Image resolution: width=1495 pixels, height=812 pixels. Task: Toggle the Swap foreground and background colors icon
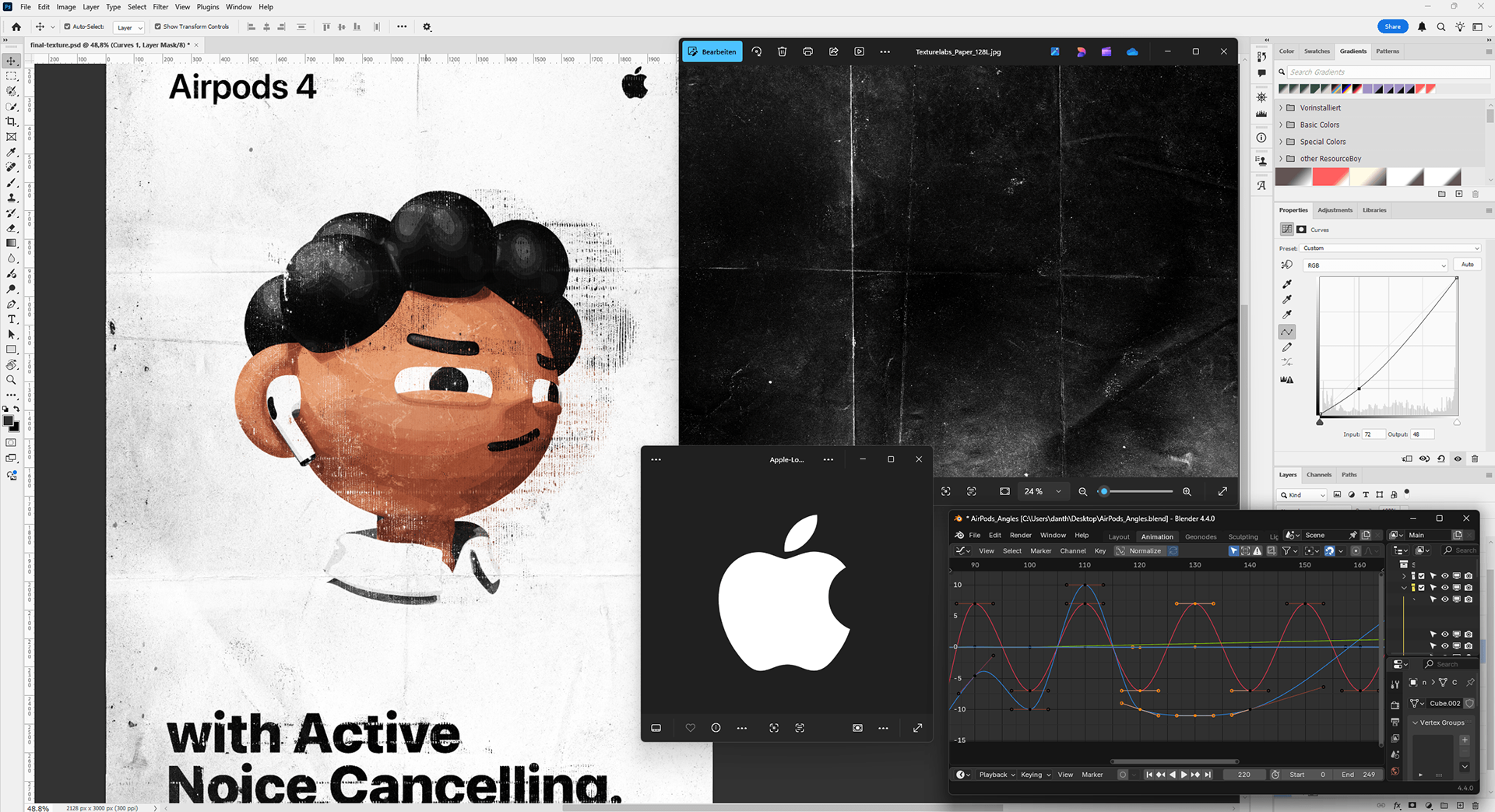point(16,409)
